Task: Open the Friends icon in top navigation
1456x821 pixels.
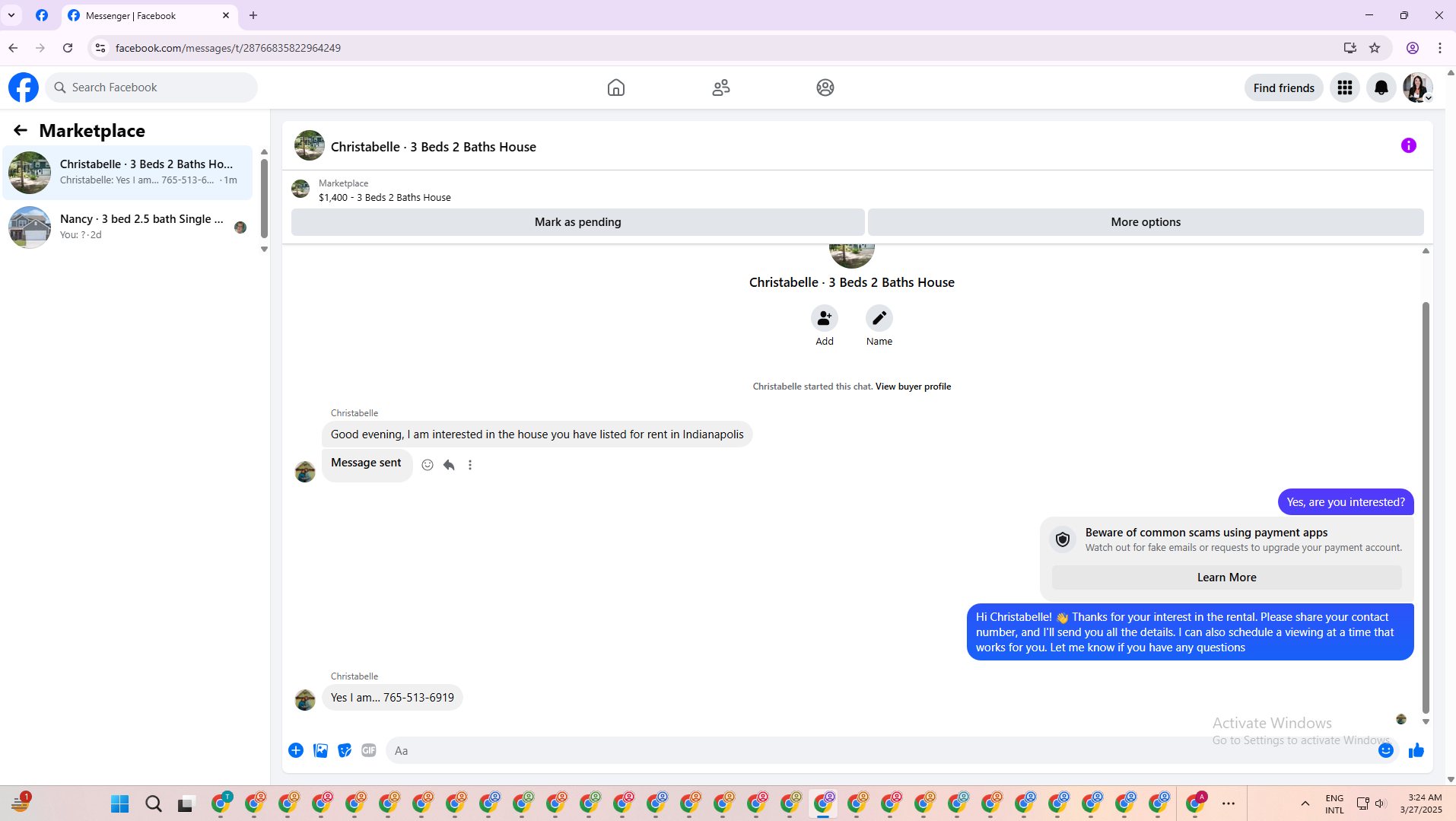Action: coord(721,88)
